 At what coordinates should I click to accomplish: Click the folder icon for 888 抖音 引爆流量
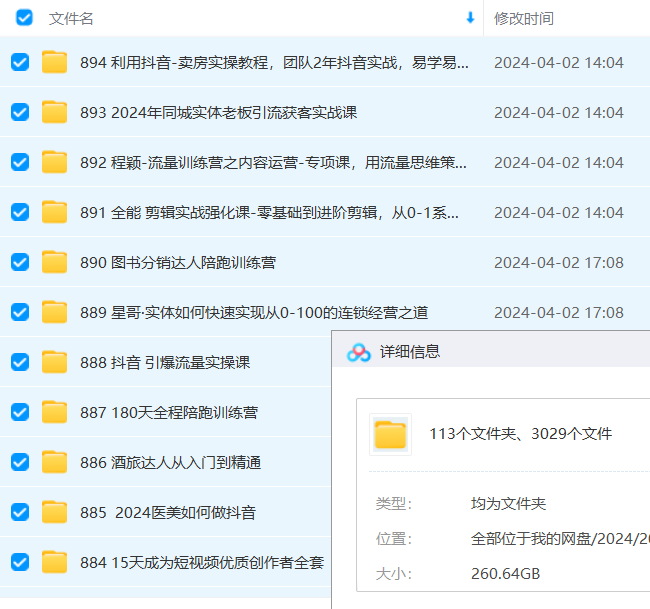tap(54, 363)
